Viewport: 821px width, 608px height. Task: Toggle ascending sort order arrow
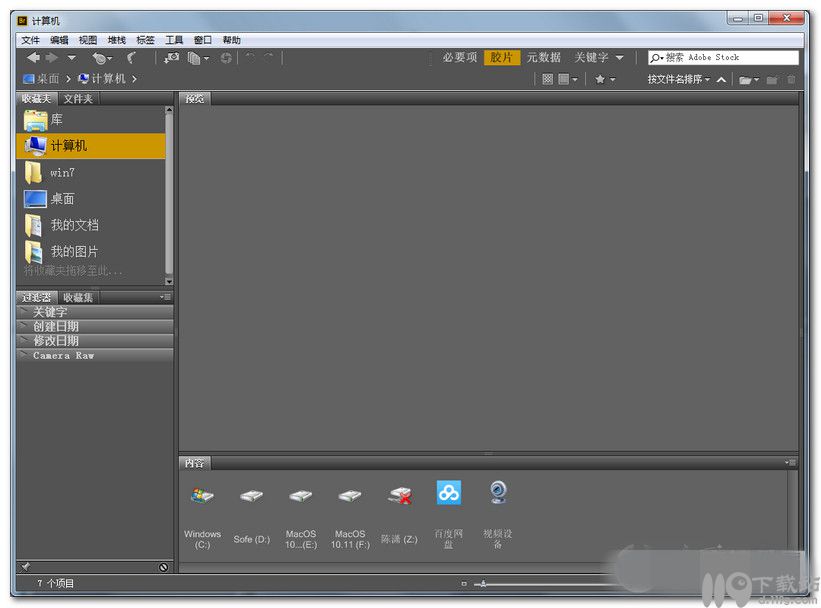tap(722, 80)
